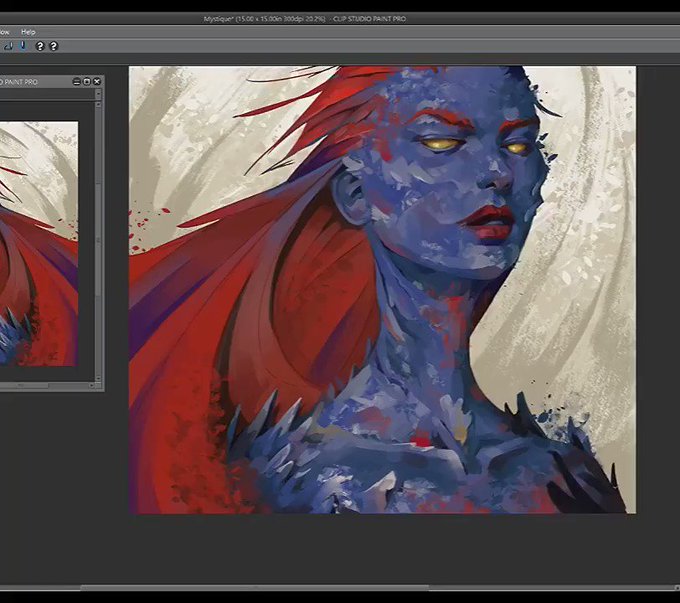Click the sub-window vertical scrollbar up arrow

(98, 104)
